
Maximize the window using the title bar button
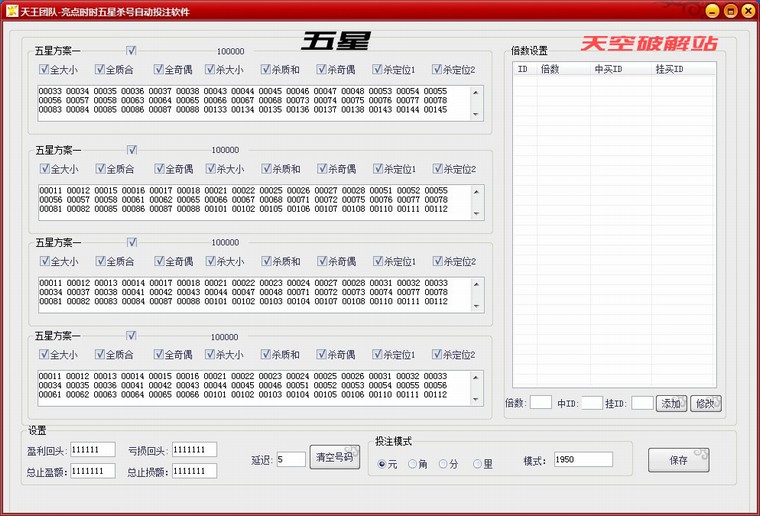(729, 10)
